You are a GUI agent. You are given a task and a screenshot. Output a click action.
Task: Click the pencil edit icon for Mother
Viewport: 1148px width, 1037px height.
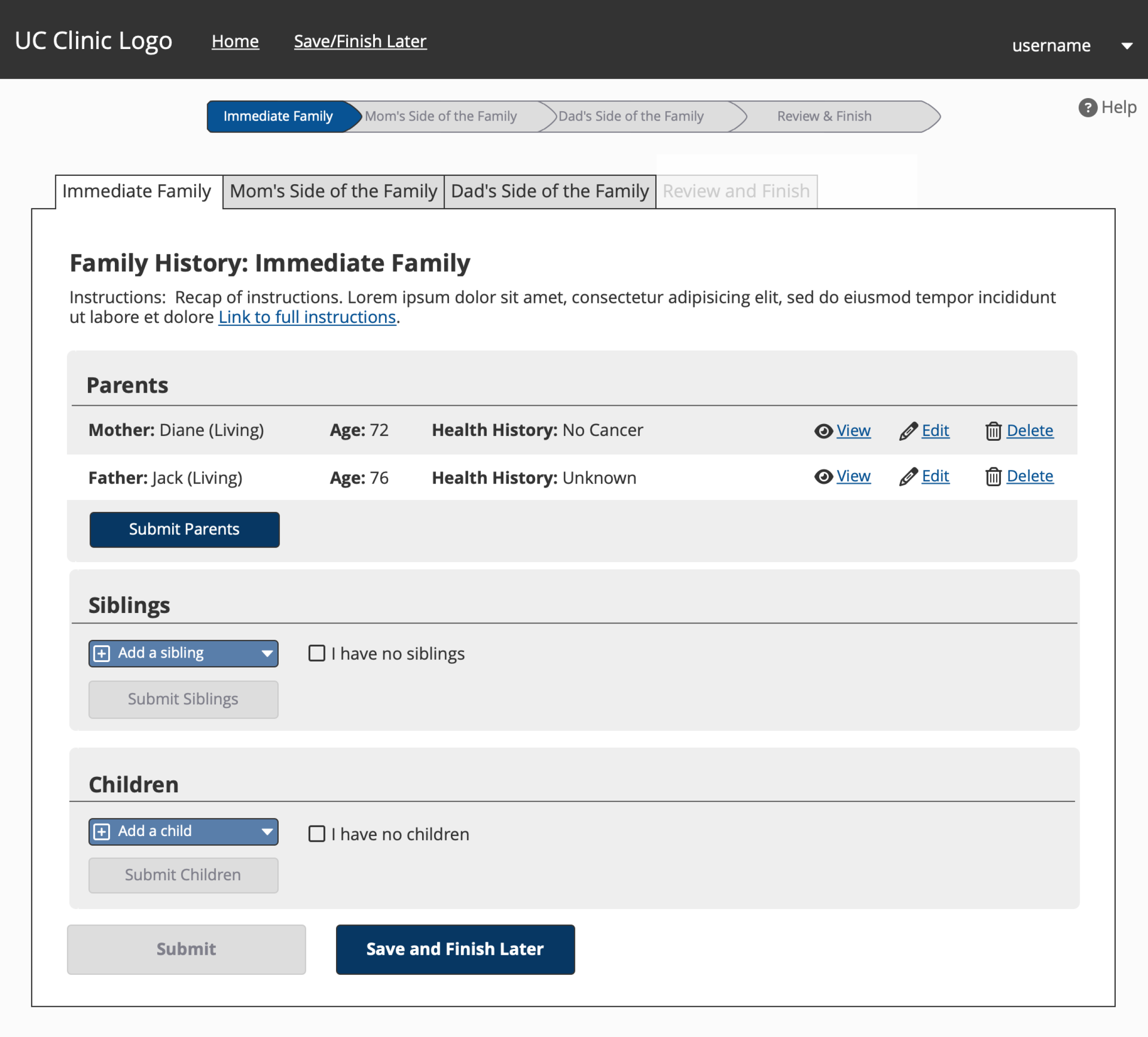click(908, 431)
